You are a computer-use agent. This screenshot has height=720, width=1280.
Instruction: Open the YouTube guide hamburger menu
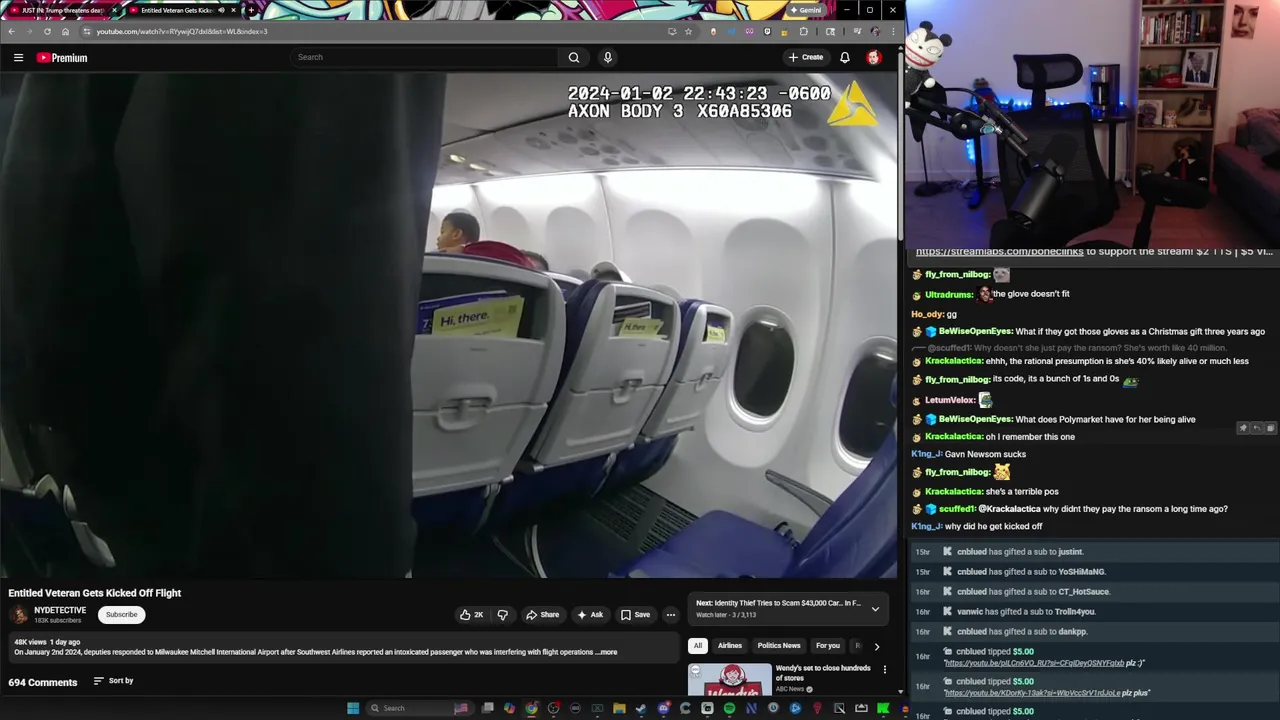18,58
